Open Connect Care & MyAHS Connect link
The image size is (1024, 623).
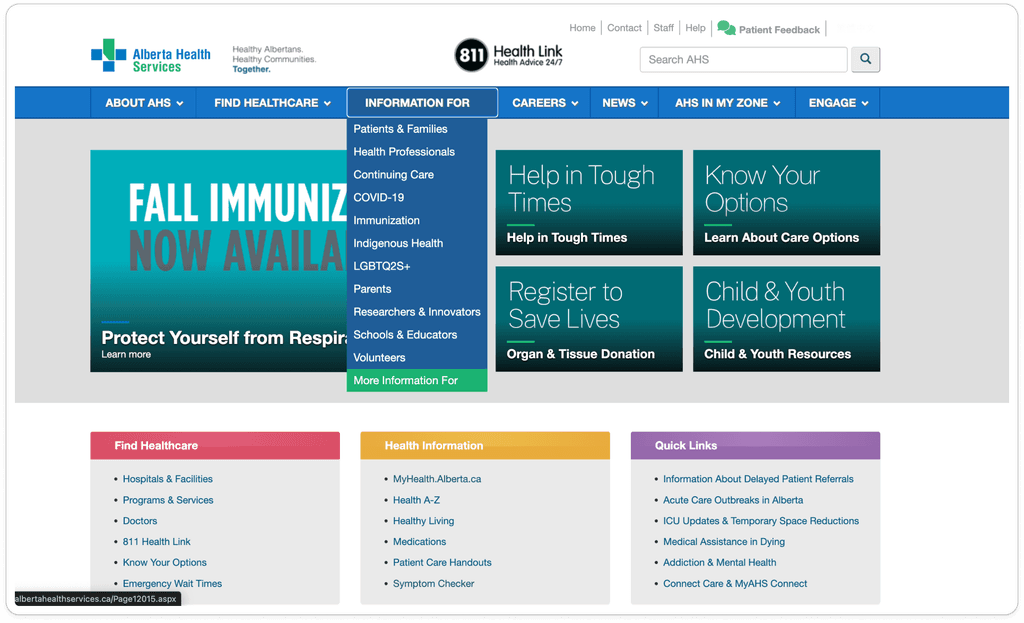point(735,584)
